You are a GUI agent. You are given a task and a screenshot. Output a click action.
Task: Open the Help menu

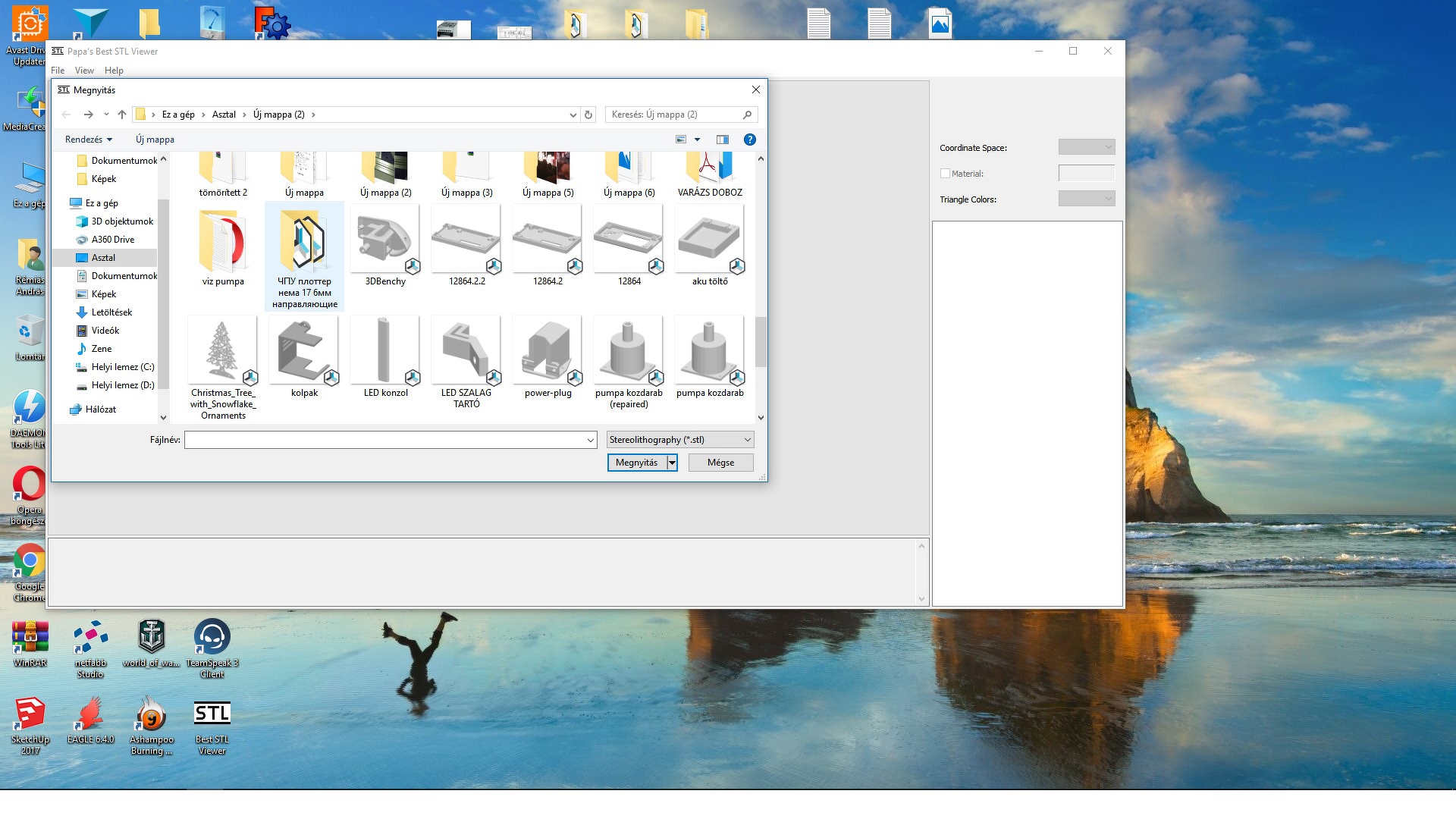click(x=114, y=71)
